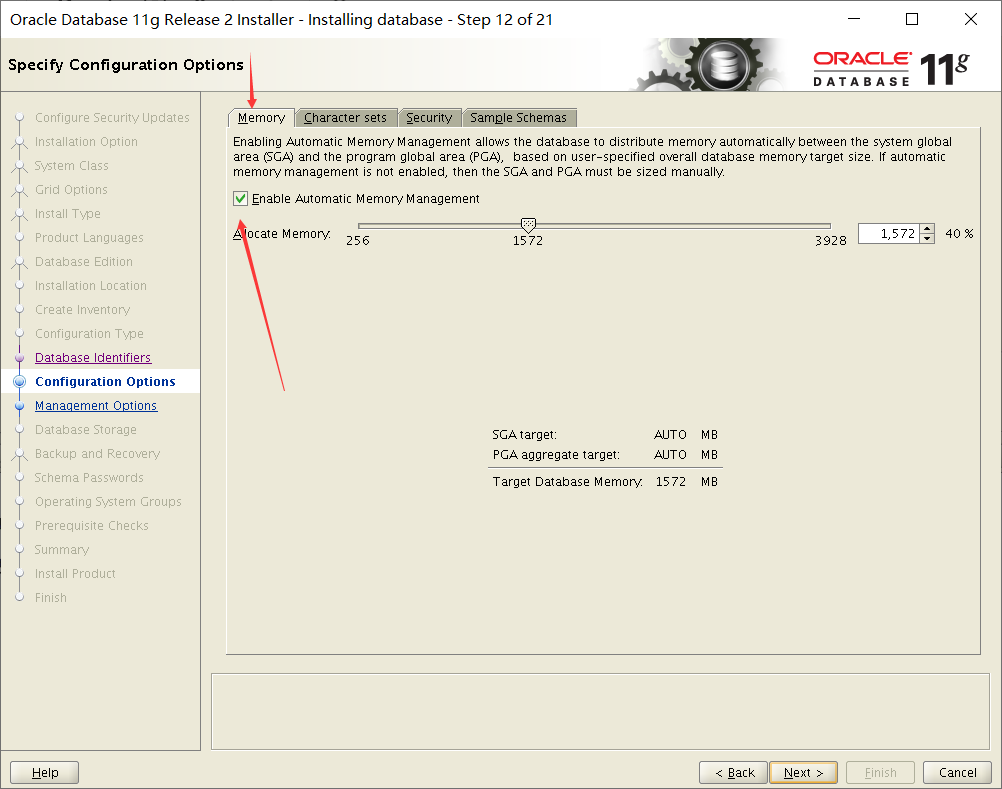1002x789 pixels.
Task: Click the 'Backup and Recovery' step text
Action: (97, 454)
